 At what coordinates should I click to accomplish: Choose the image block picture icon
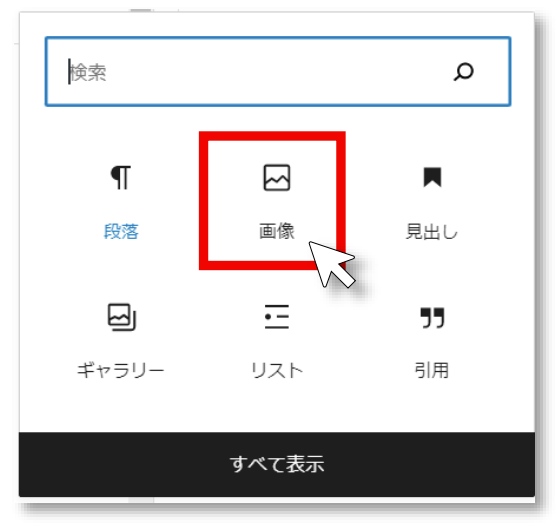click(276, 177)
